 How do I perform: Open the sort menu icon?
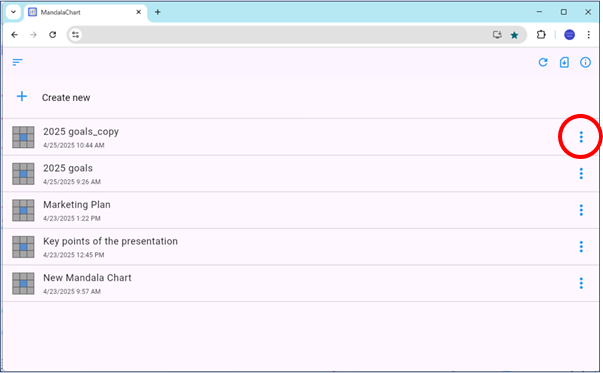point(17,62)
